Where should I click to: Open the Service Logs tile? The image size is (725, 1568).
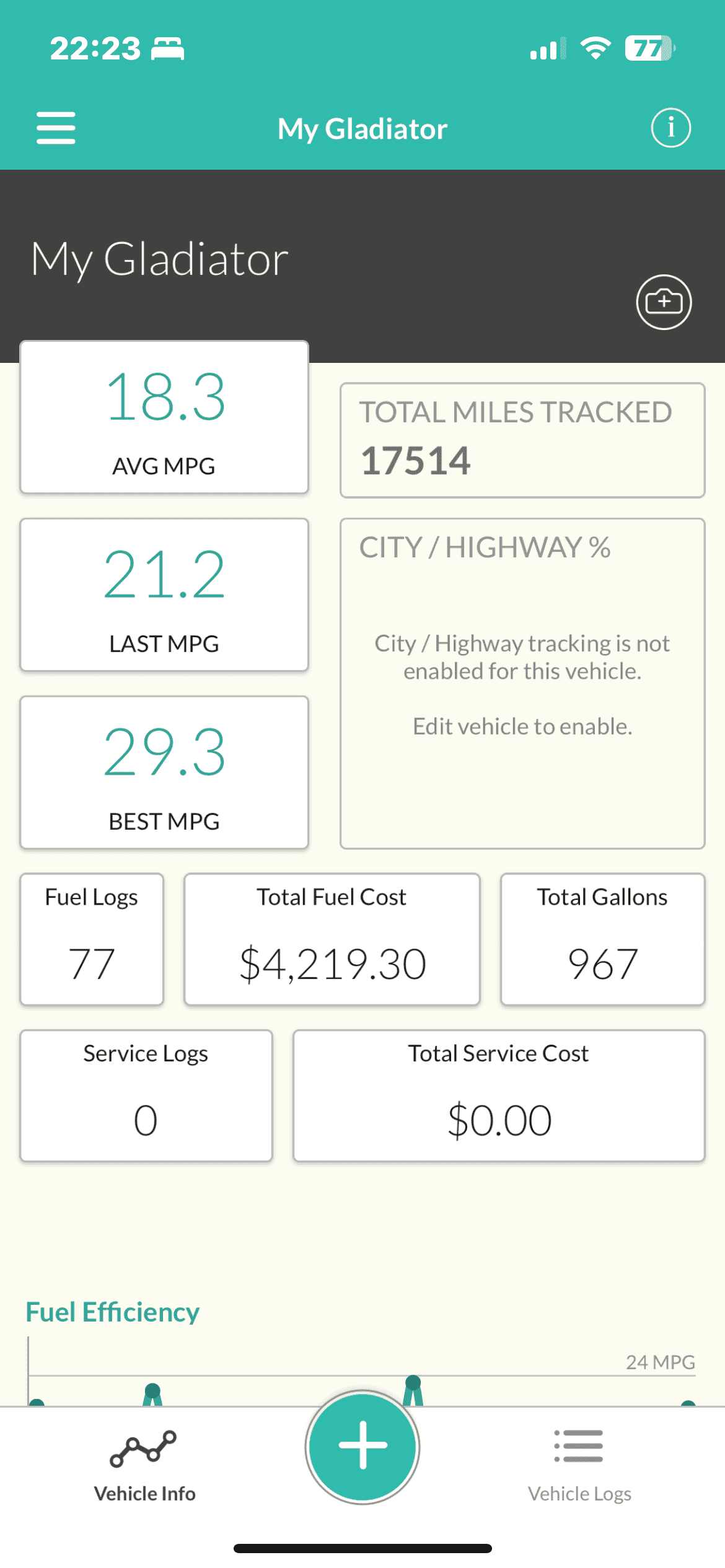pos(146,1096)
